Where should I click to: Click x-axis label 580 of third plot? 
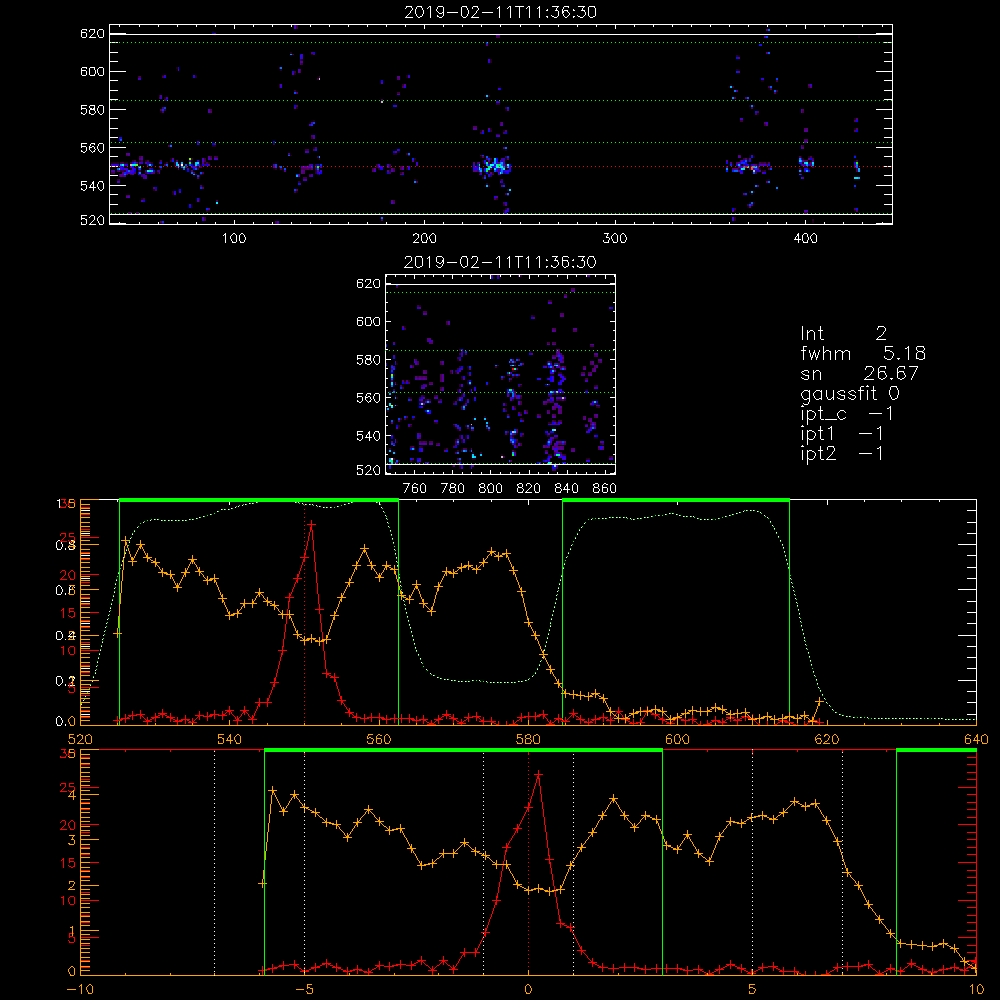click(528, 739)
